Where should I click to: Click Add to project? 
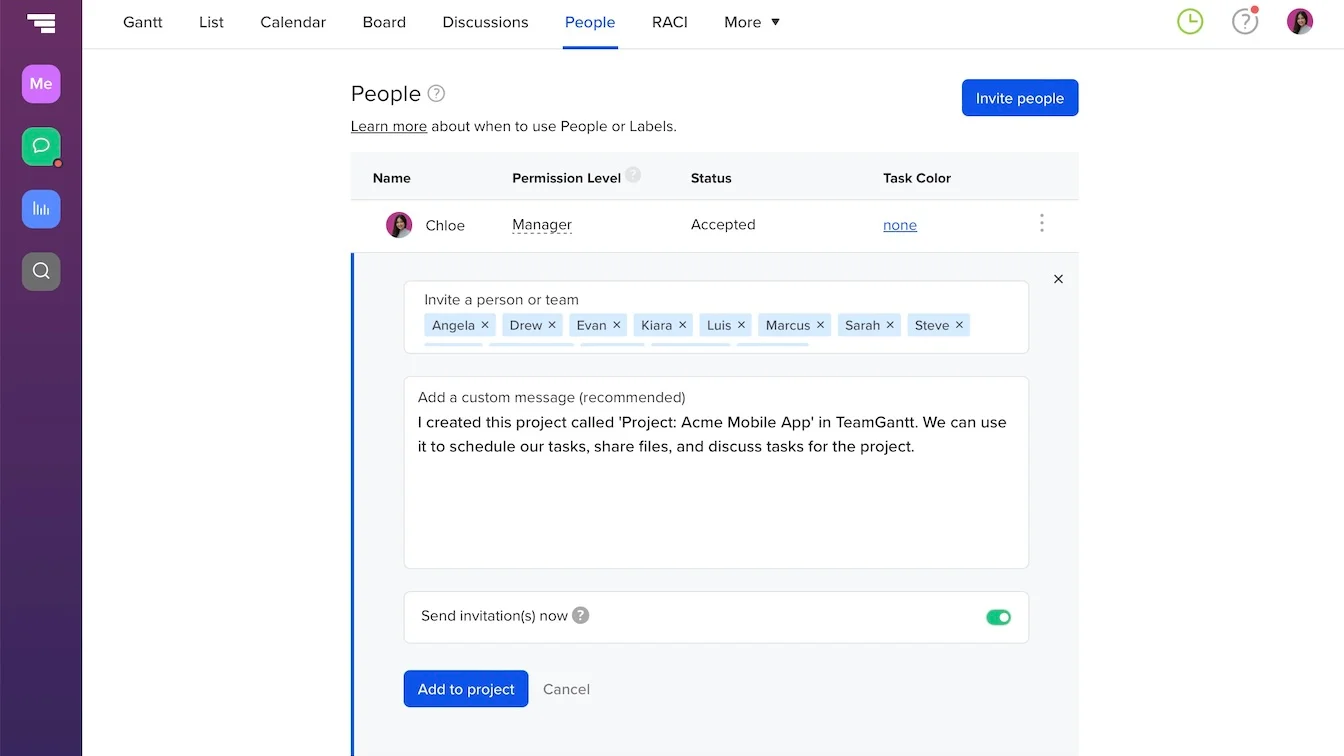[465, 689]
